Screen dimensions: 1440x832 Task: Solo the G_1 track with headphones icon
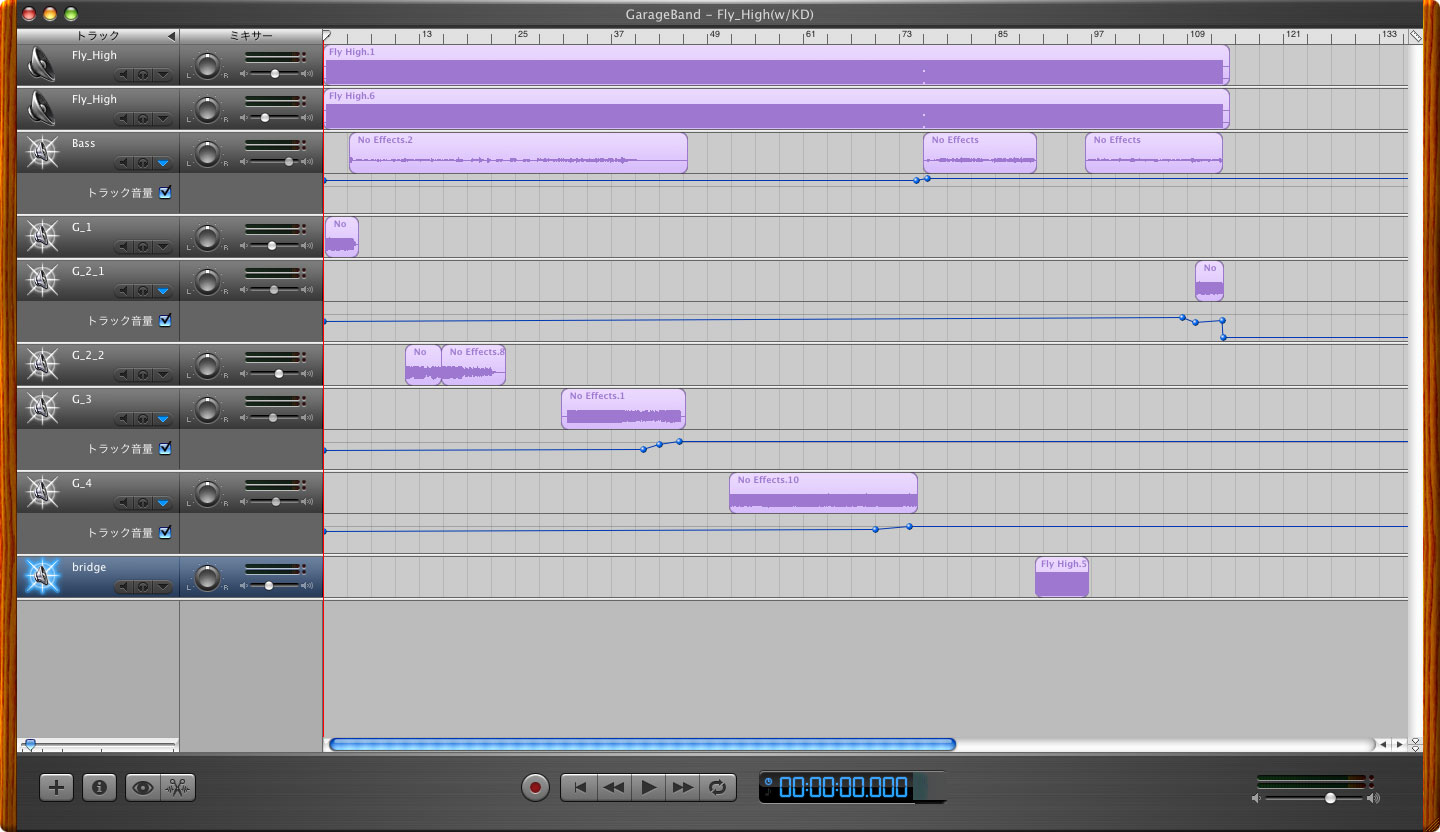143,247
